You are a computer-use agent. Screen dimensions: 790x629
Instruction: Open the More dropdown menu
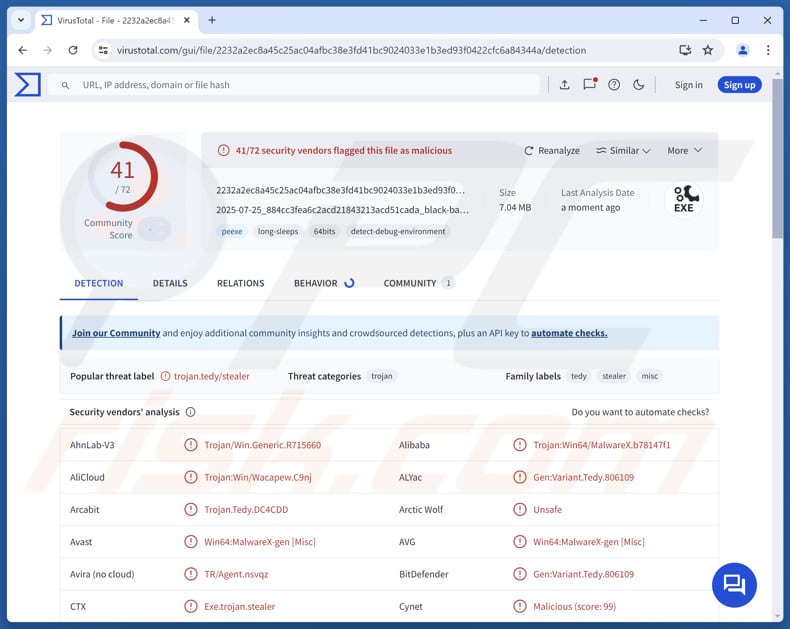(685, 151)
